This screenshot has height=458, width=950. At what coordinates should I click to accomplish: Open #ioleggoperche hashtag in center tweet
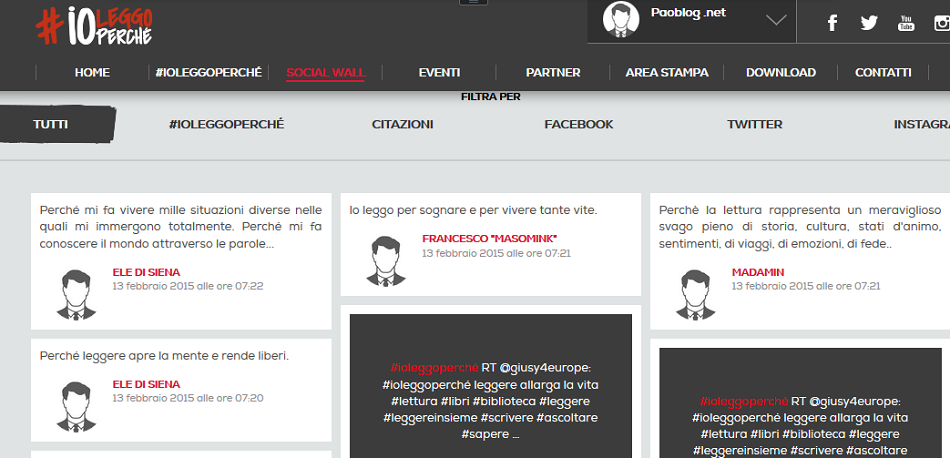point(434,368)
